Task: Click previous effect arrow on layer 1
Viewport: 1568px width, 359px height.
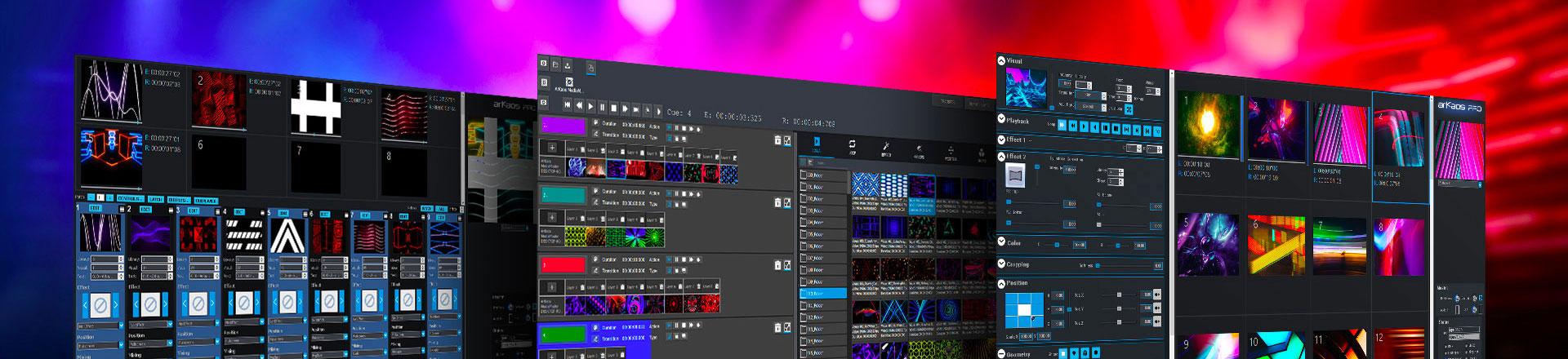Action: (x=85, y=304)
